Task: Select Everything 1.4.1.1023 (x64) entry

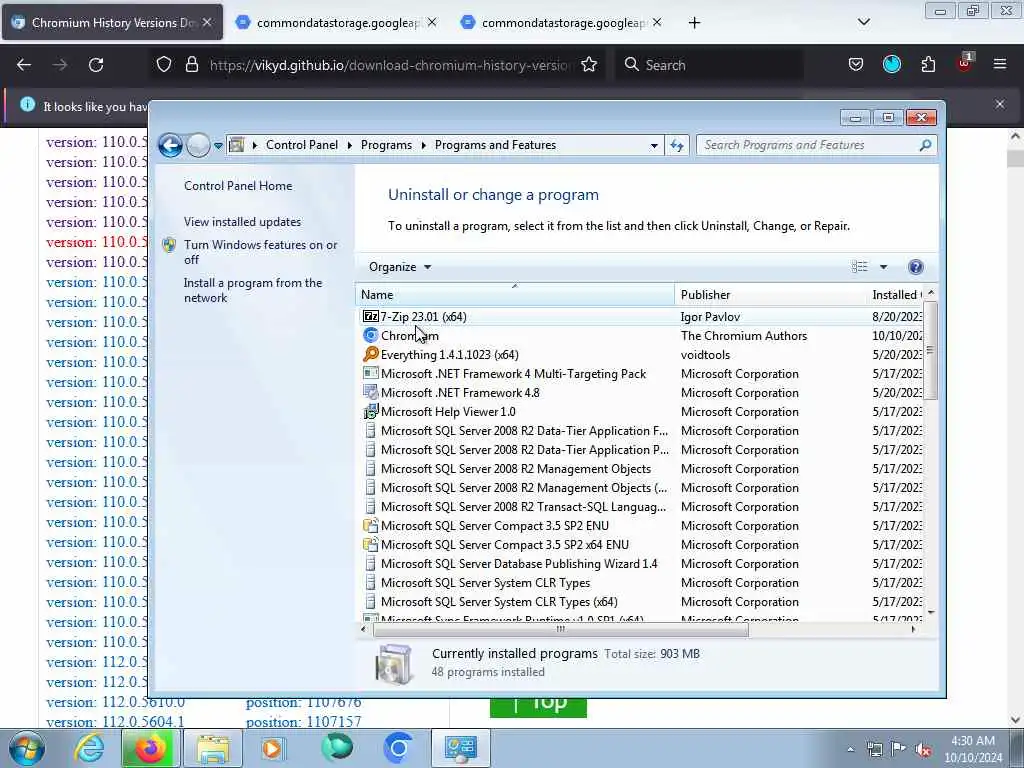Action: [440, 355]
